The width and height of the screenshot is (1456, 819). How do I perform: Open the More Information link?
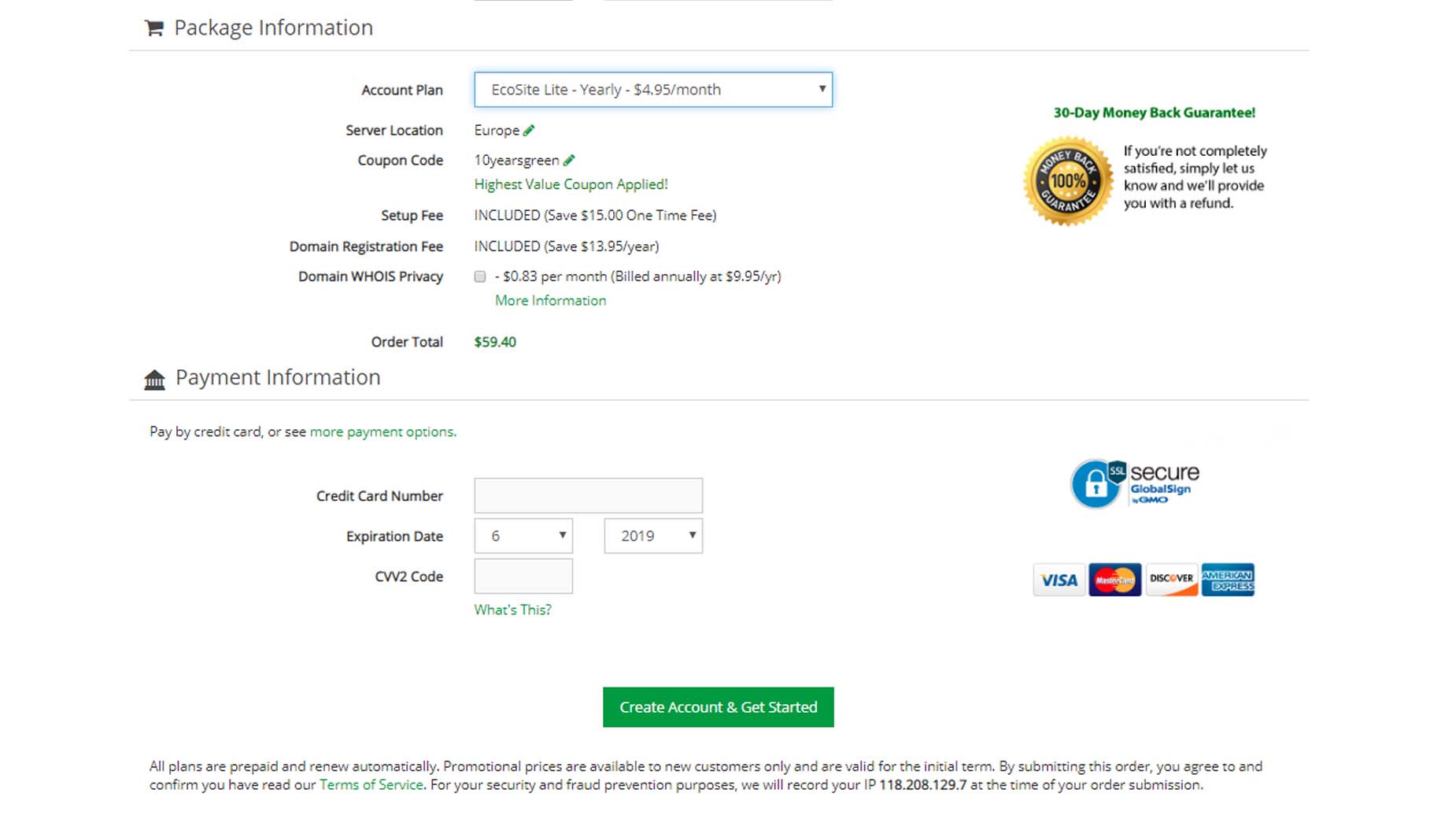[550, 301]
